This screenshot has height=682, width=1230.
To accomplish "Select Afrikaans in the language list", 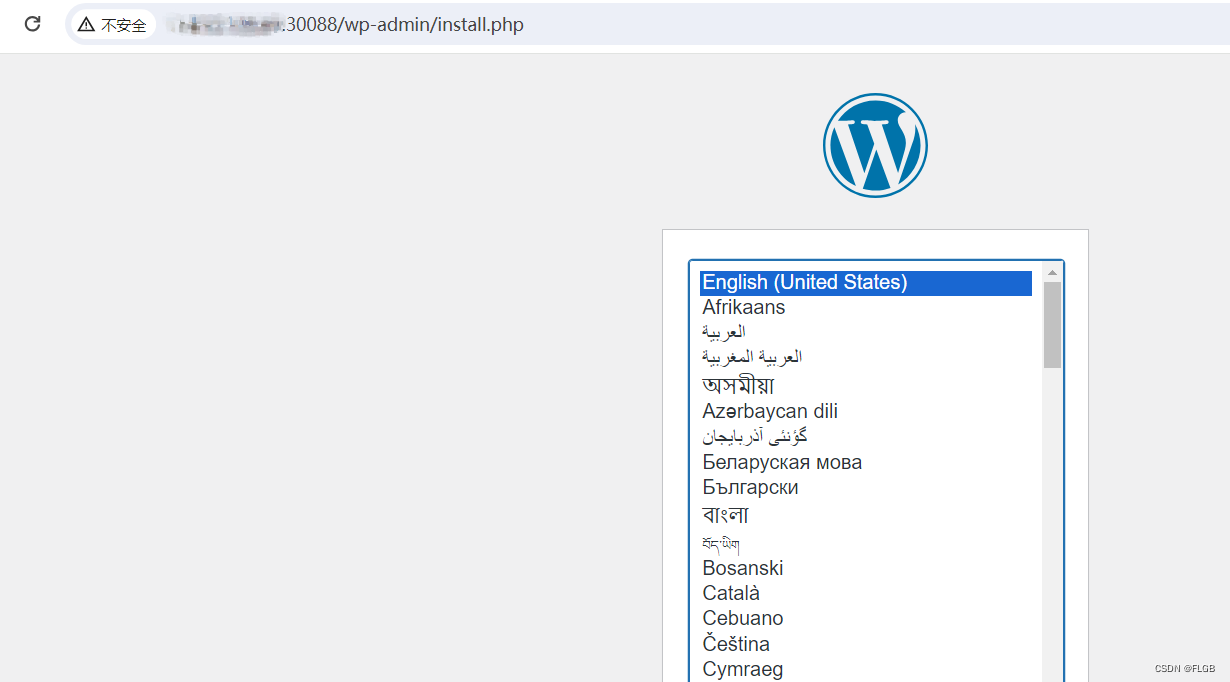I will coord(866,308).
